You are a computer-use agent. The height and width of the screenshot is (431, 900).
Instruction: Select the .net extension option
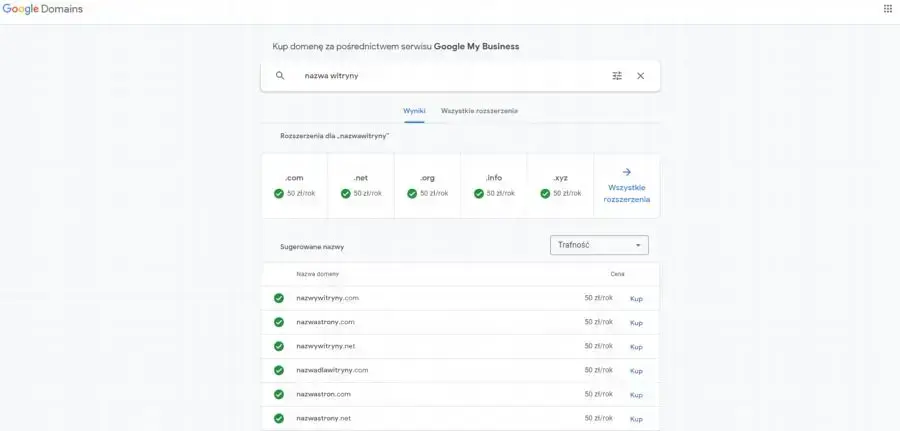coord(361,185)
